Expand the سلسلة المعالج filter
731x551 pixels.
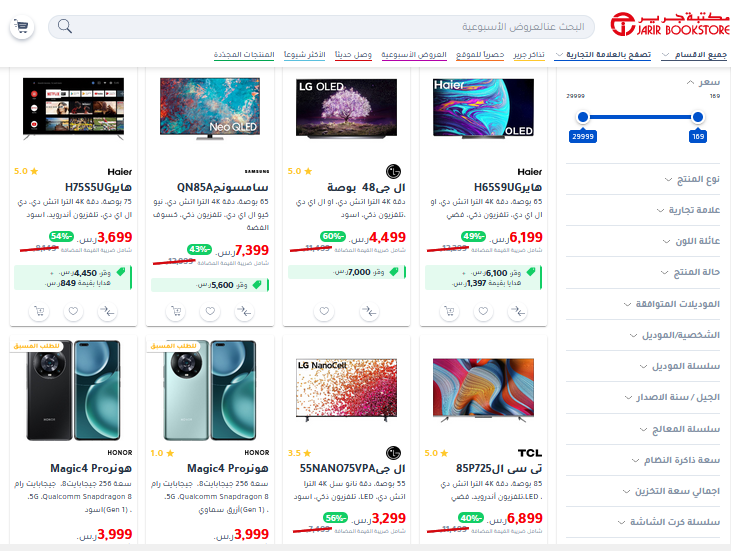(680, 429)
